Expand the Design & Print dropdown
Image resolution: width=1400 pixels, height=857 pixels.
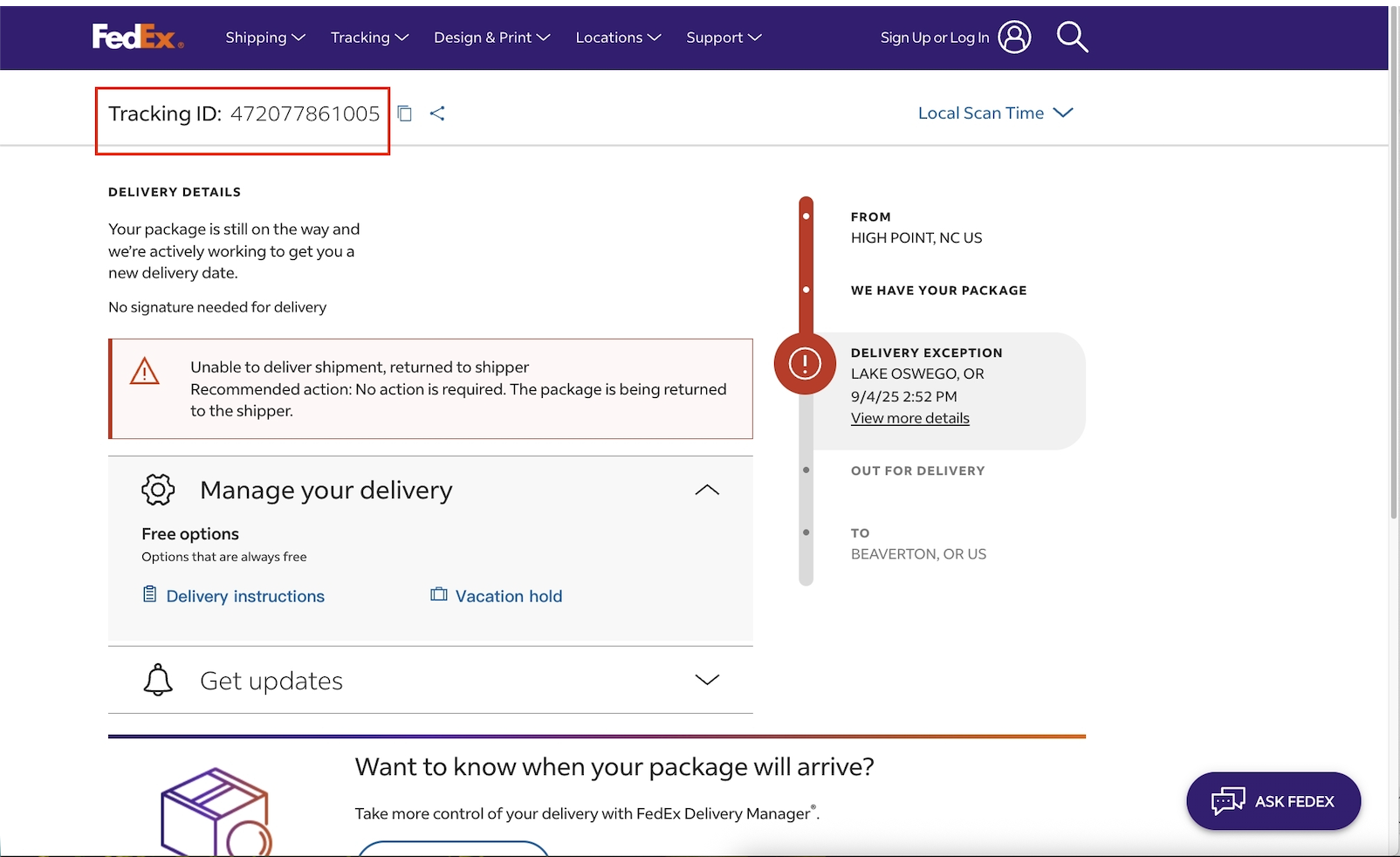pyautogui.click(x=491, y=38)
